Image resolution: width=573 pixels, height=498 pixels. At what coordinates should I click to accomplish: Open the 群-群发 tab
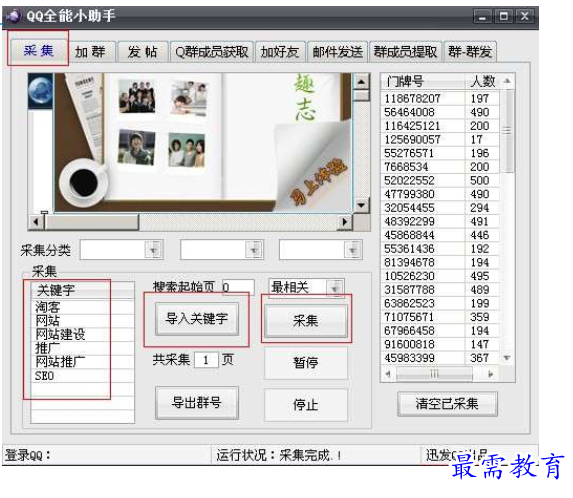coord(470,52)
